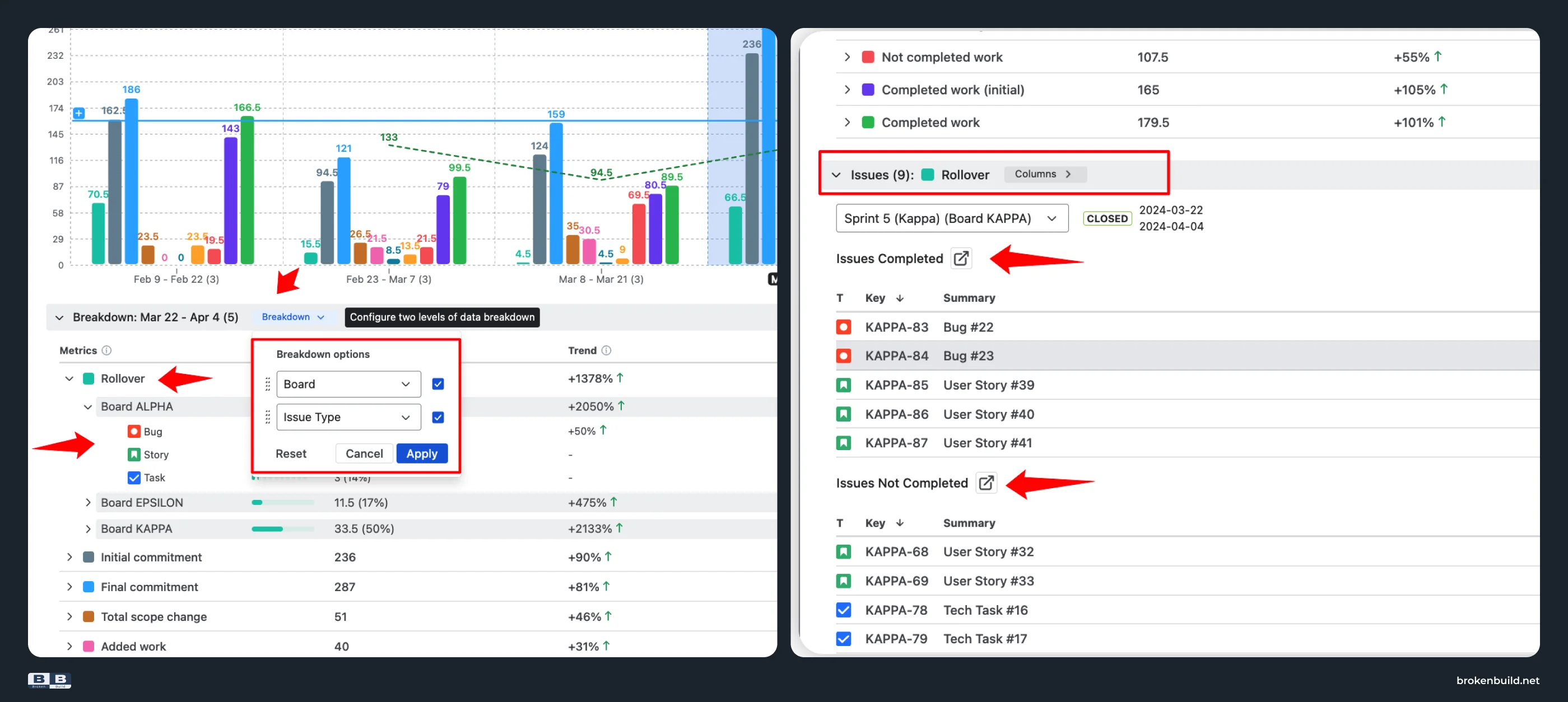Click the Added work pink color swatch
The width and height of the screenshot is (1568, 702).
coord(89,646)
